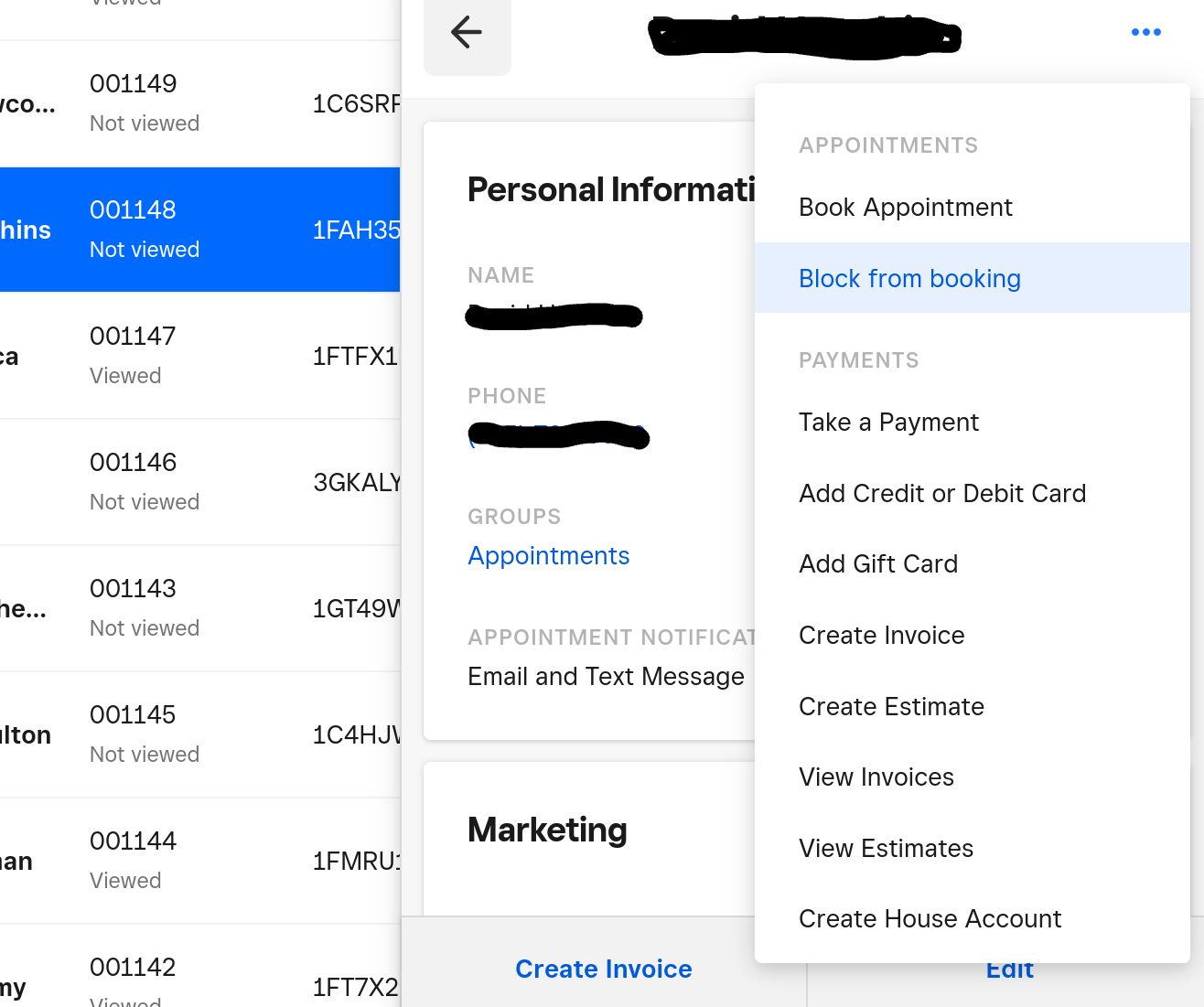Viewport: 1204px width, 1007px height.
Task: Click the back arrow to return
Action: pos(467,32)
